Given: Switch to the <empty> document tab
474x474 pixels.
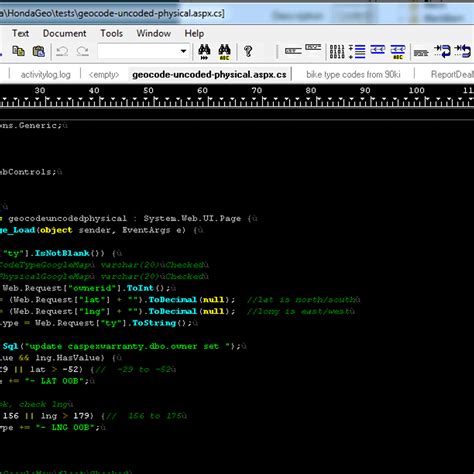Looking at the screenshot, I should pyautogui.click(x=104, y=74).
